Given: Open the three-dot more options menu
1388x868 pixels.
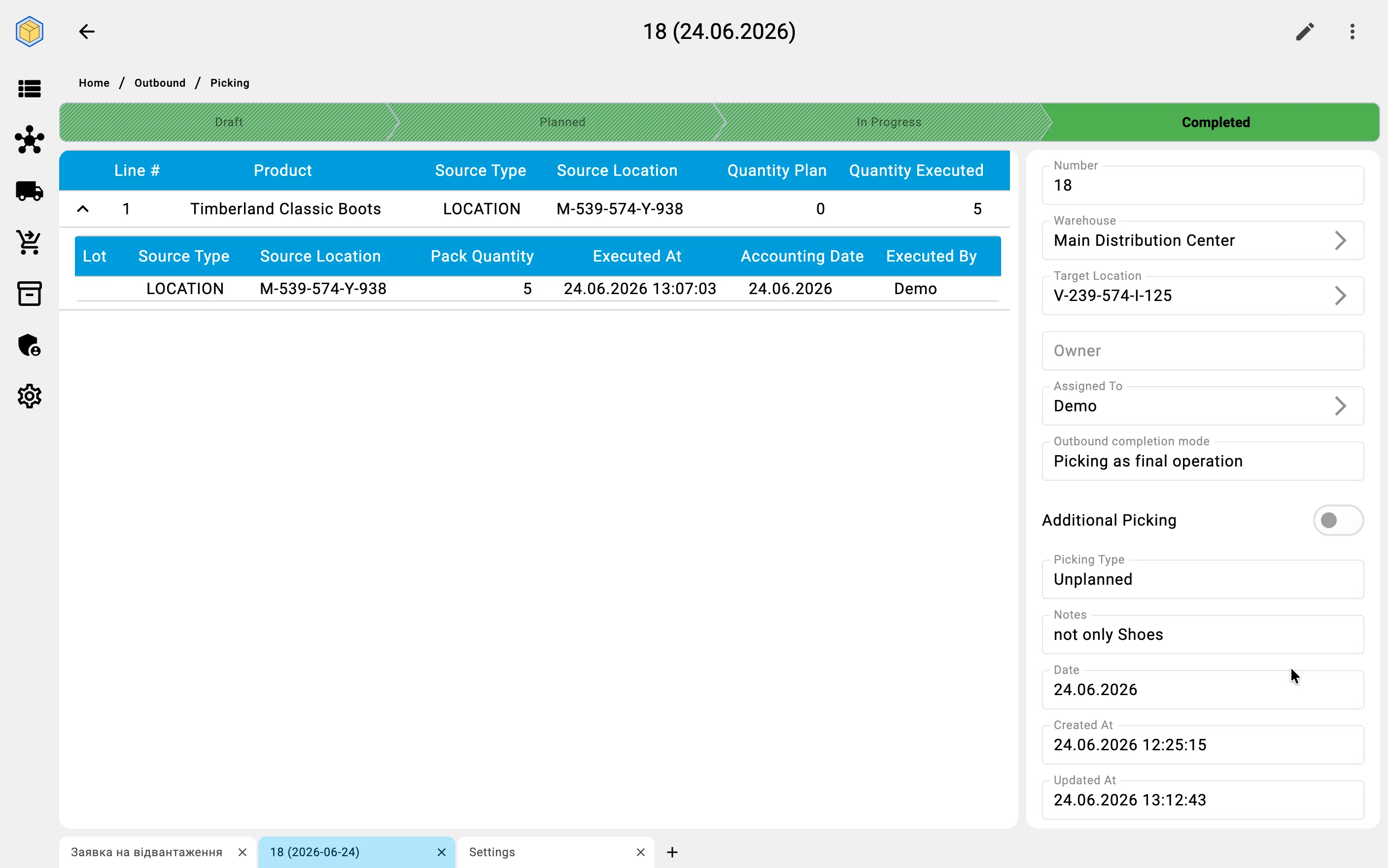Looking at the screenshot, I should pos(1353,32).
